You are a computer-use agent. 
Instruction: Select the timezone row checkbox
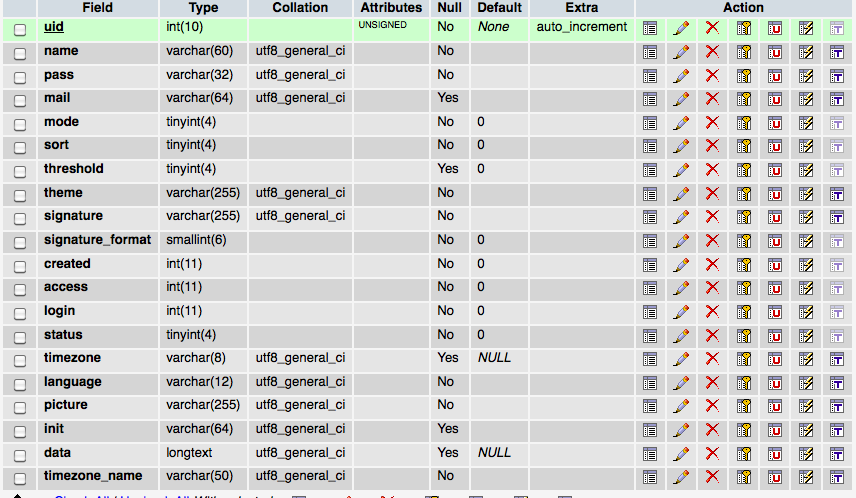pos(20,359)
